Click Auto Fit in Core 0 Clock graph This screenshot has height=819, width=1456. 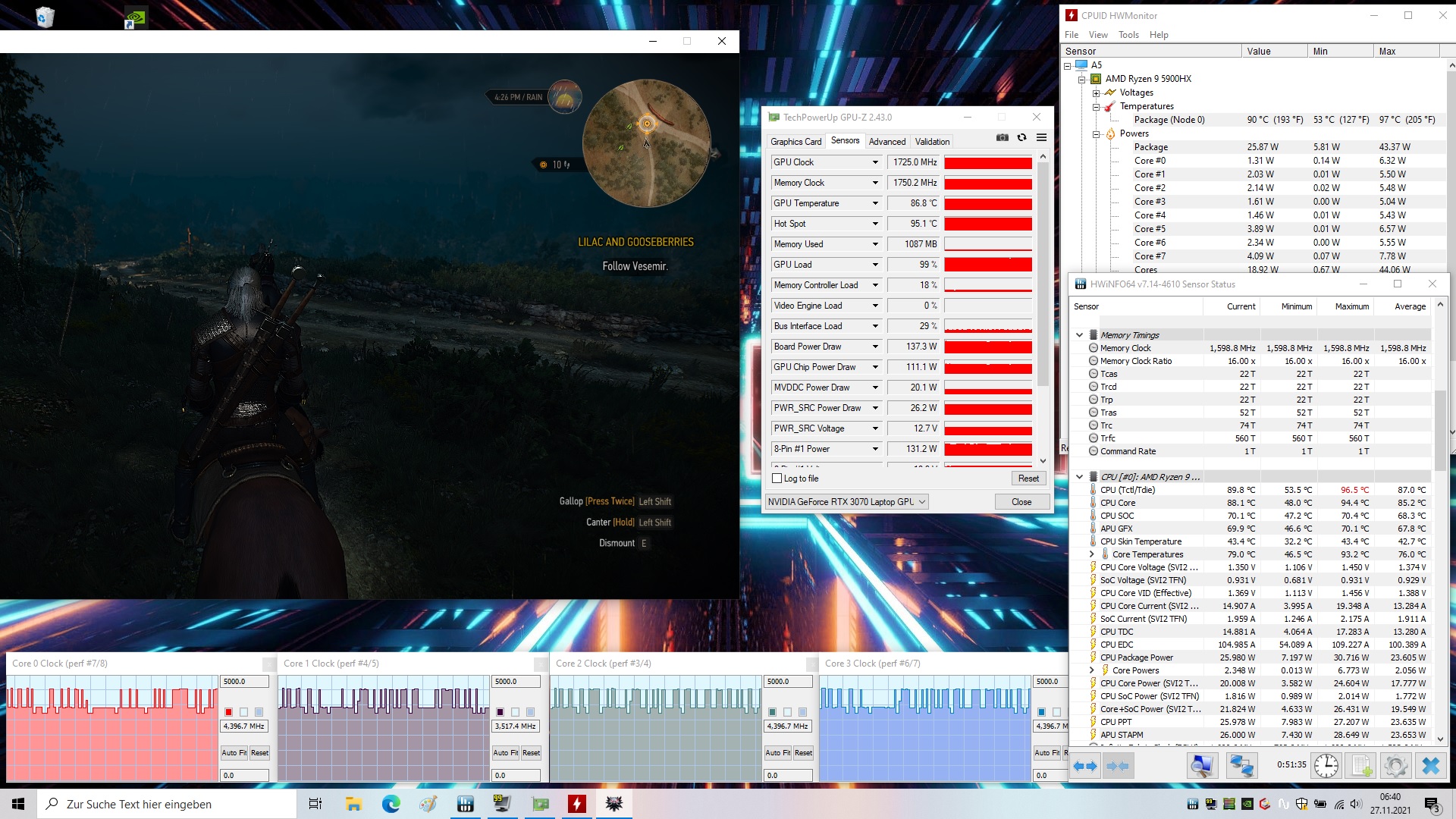pyautogui.click(x=234, y=753)
